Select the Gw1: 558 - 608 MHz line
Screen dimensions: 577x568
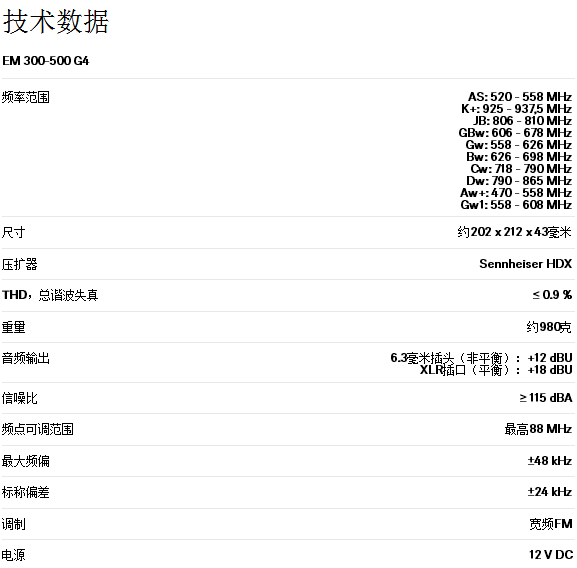(516, 205)
